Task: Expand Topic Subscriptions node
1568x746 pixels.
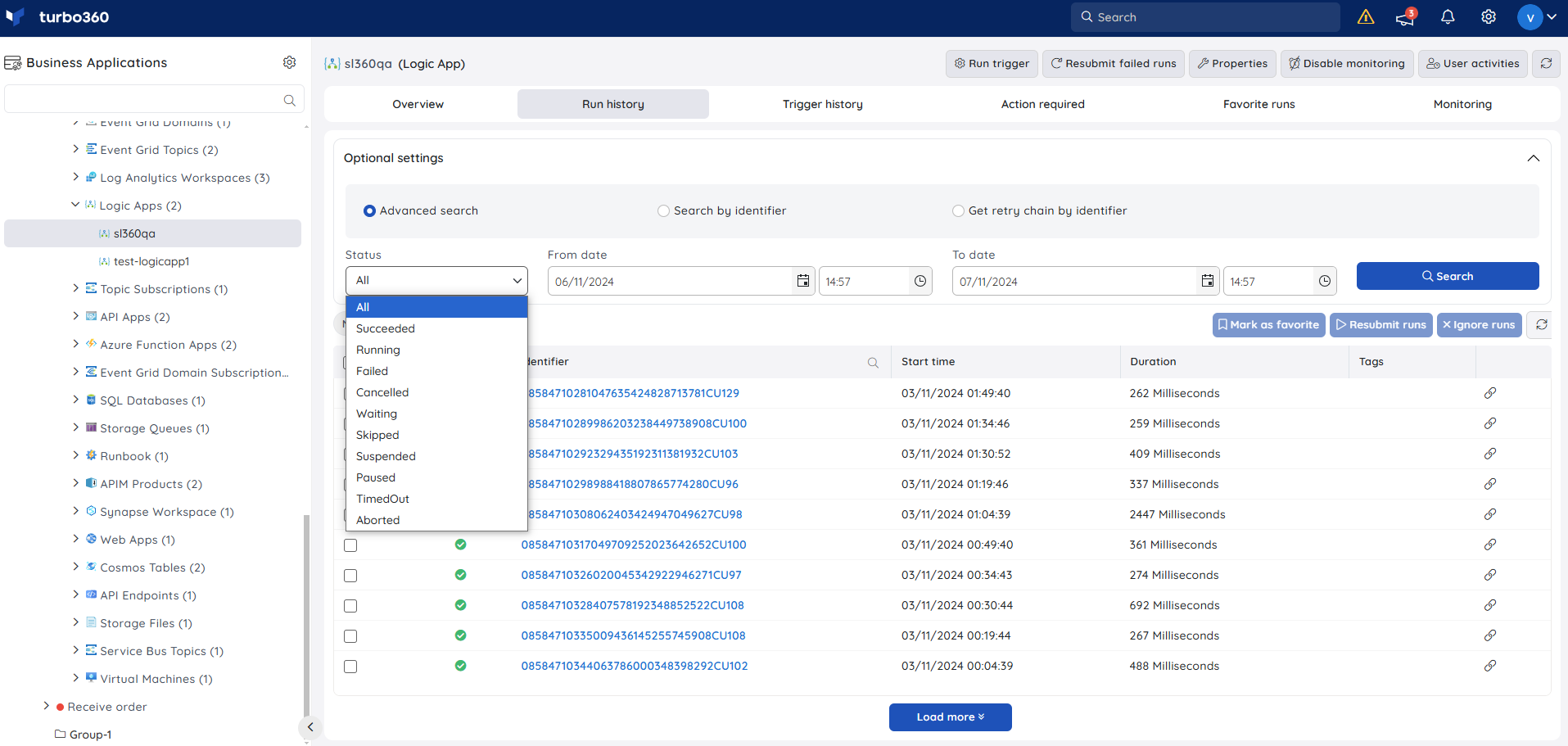Action: coord(75,288)
